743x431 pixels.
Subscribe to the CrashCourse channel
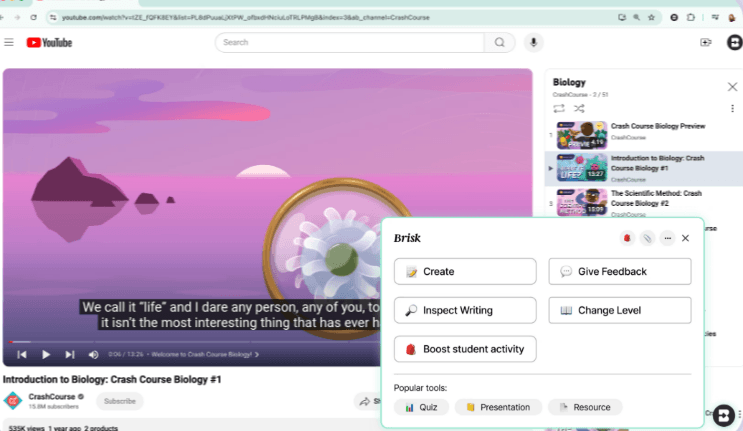(x=120, y=401)
